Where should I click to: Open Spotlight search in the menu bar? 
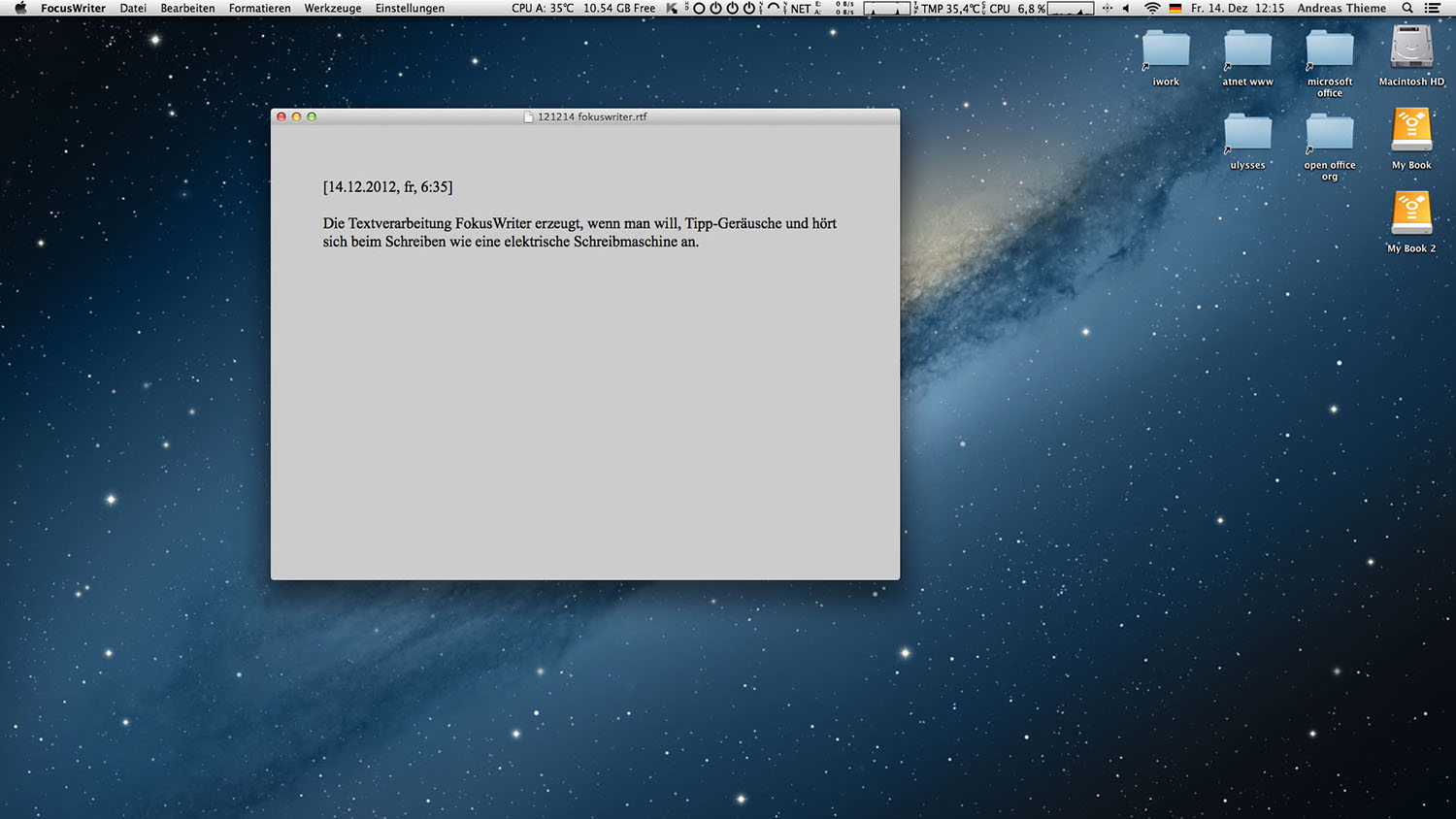[x=1407, y=8]
